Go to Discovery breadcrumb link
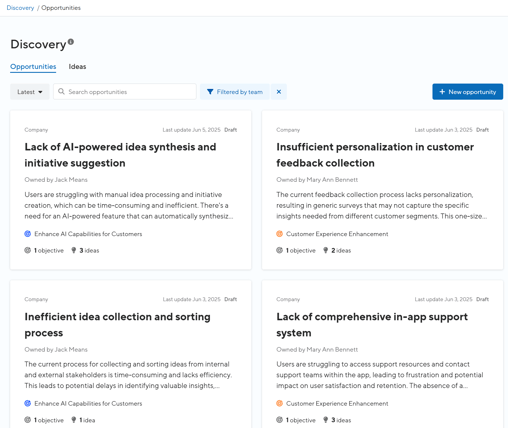The image size is (508, 428). click(20, 8)
